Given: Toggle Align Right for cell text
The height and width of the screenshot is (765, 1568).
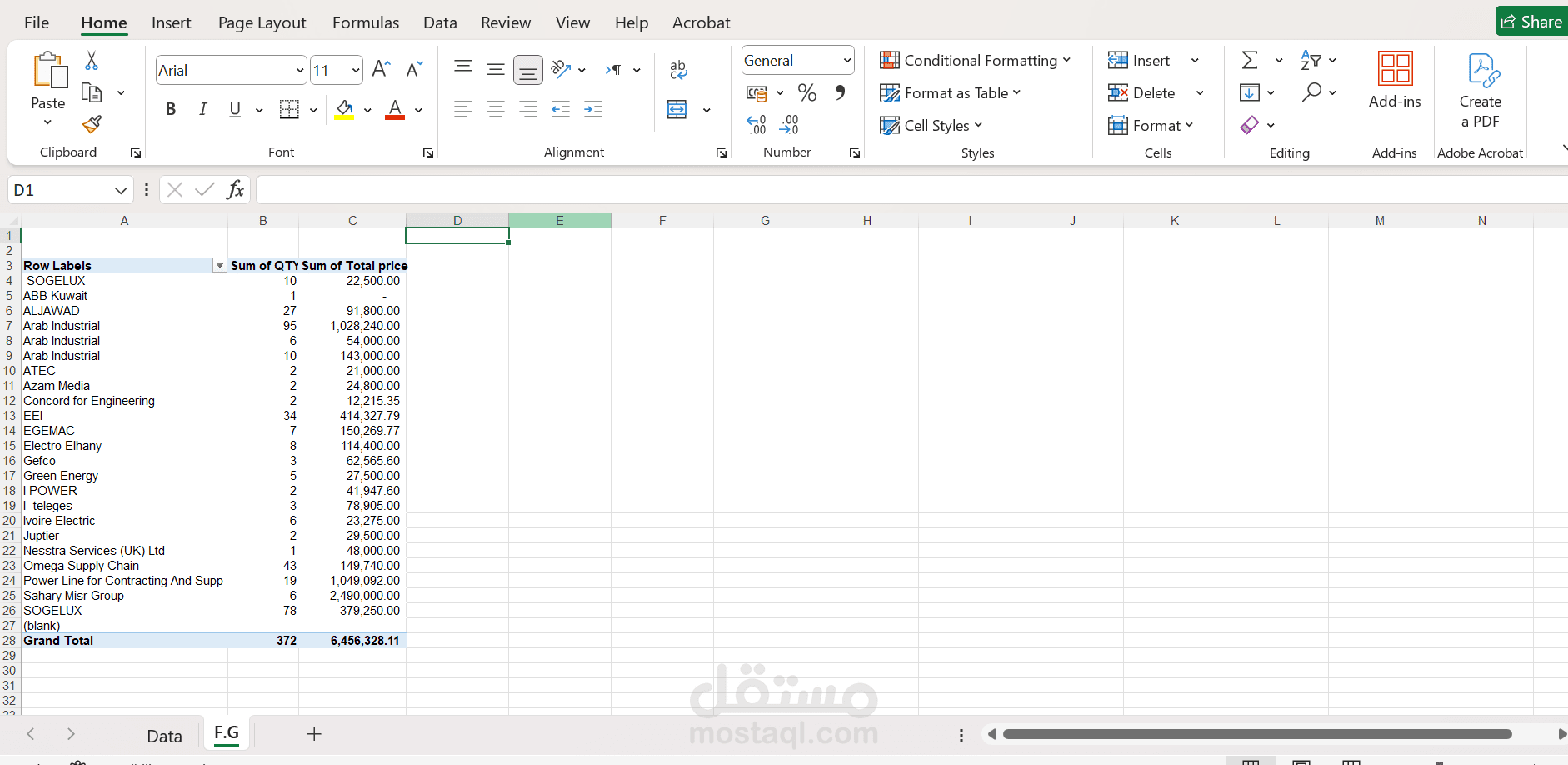Looking at the screenshot, I should point(528,109).
